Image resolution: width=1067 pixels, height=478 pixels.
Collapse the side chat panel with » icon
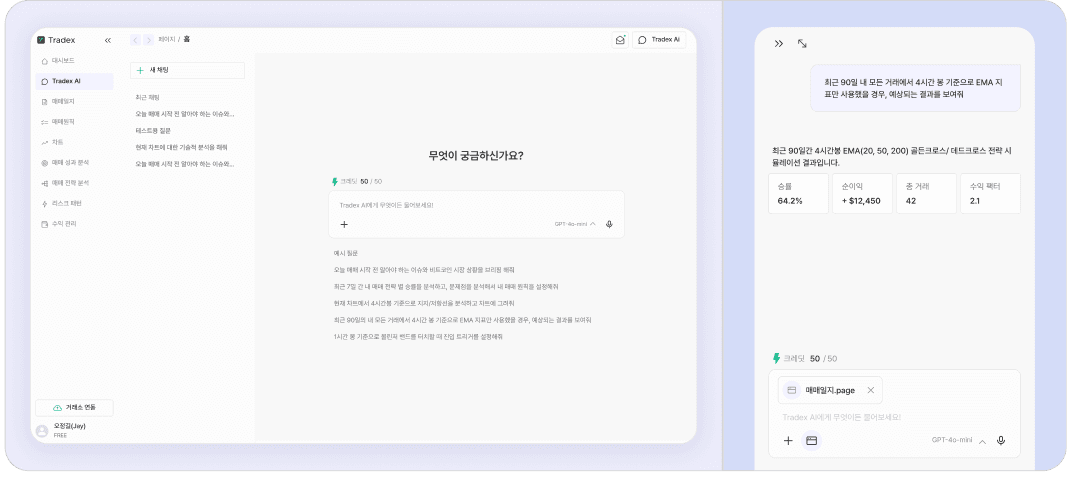[x=779, y=44]
